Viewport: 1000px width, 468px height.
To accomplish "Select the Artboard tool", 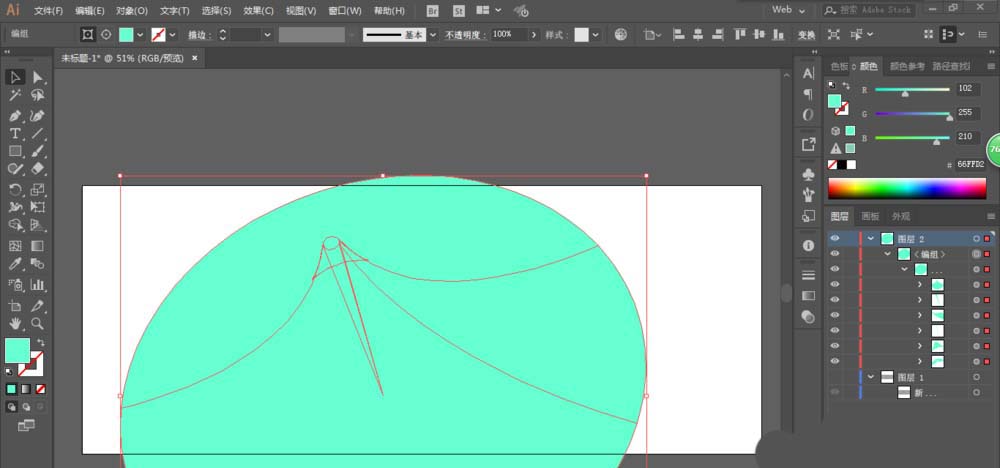I will coord(15,305).
